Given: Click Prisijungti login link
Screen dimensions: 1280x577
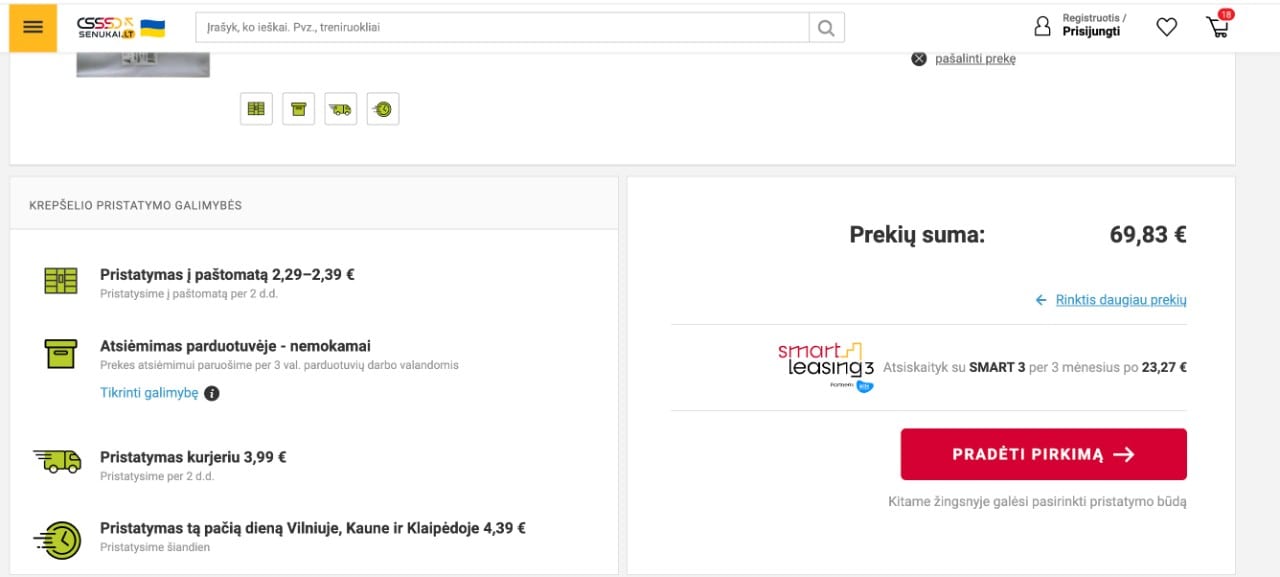Looking at the screenshot, I should 1091,32.
